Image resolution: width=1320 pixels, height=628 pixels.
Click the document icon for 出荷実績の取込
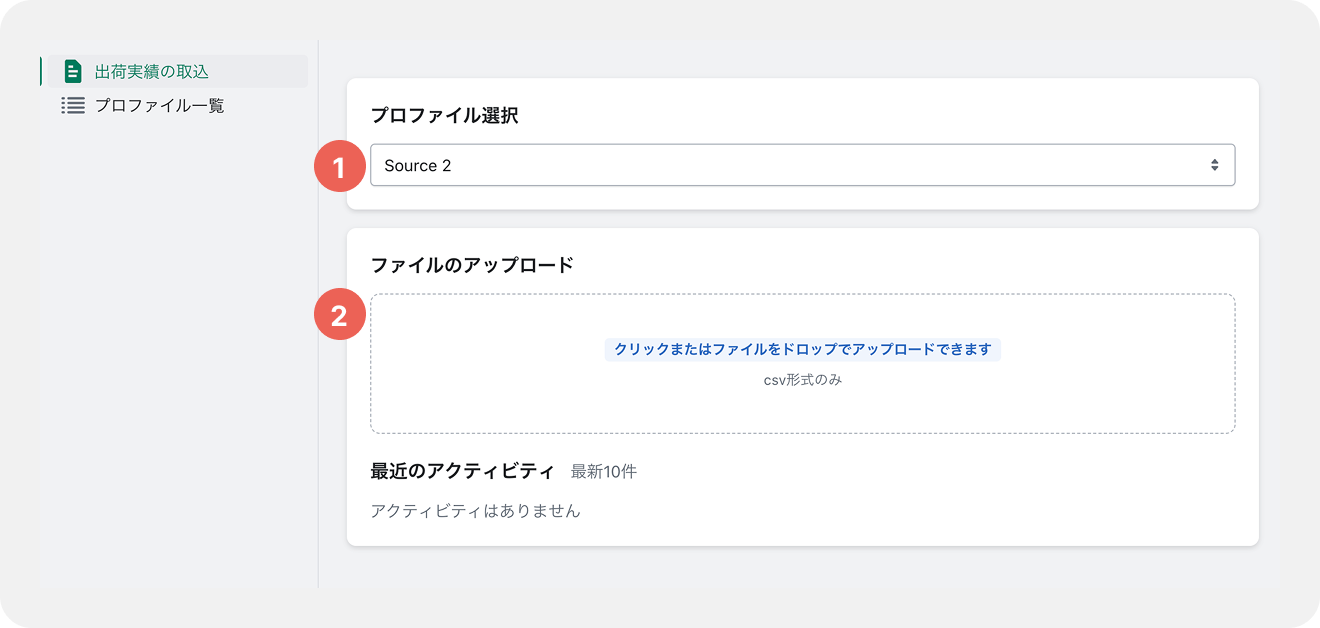[73, 71]
